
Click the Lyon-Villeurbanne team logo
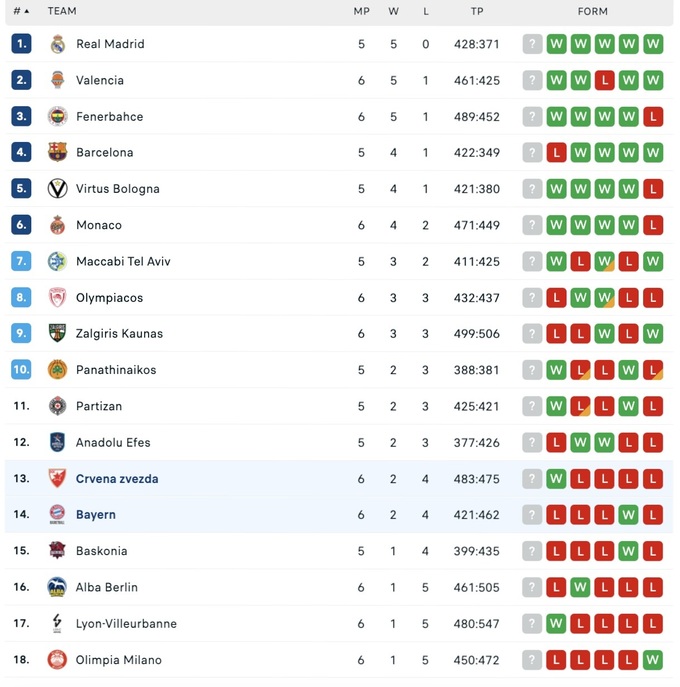[58, 624]
